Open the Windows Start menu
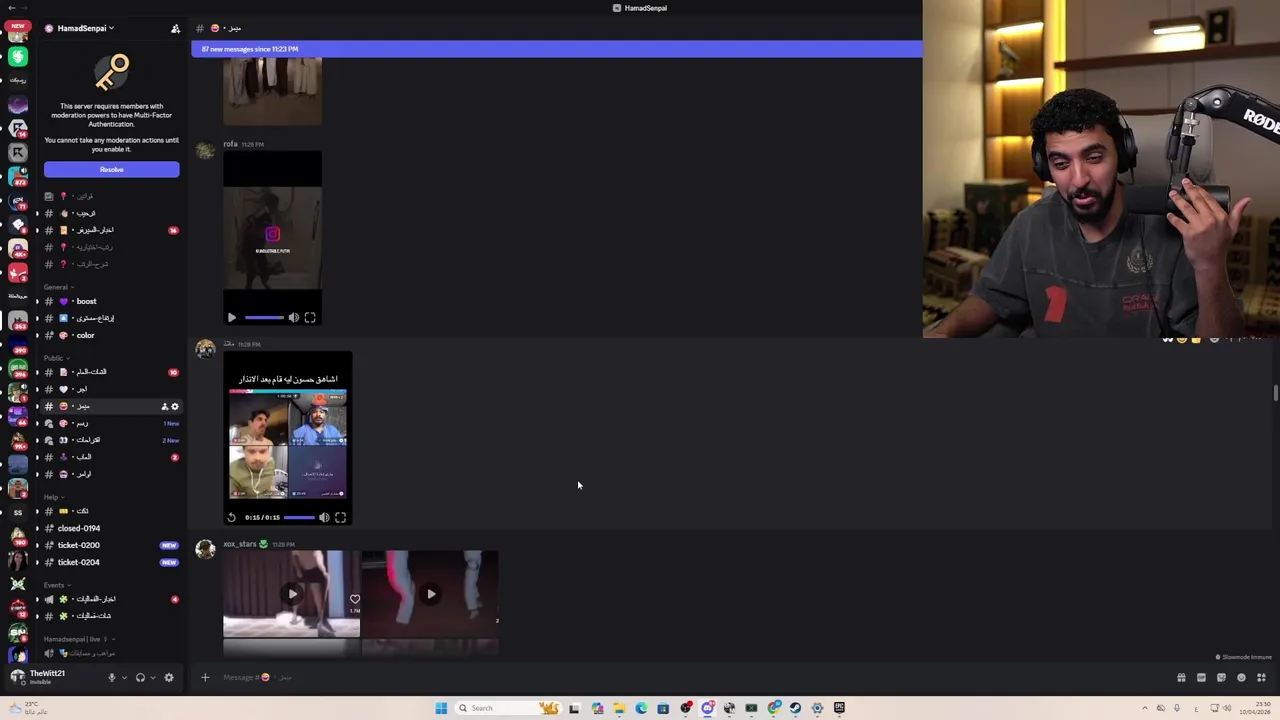The image size is (1280, 720). 441,708
